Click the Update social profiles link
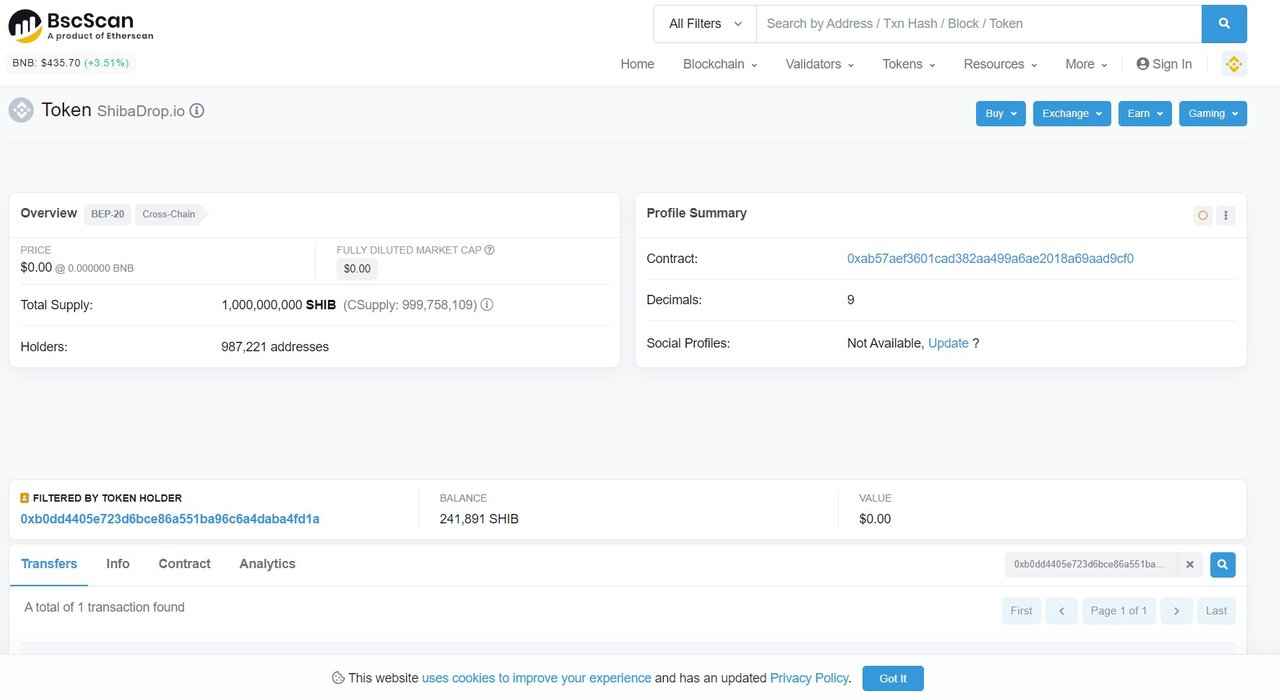Image resolution: width=1280 pixels, height=700 pixels. coord(948,343)
